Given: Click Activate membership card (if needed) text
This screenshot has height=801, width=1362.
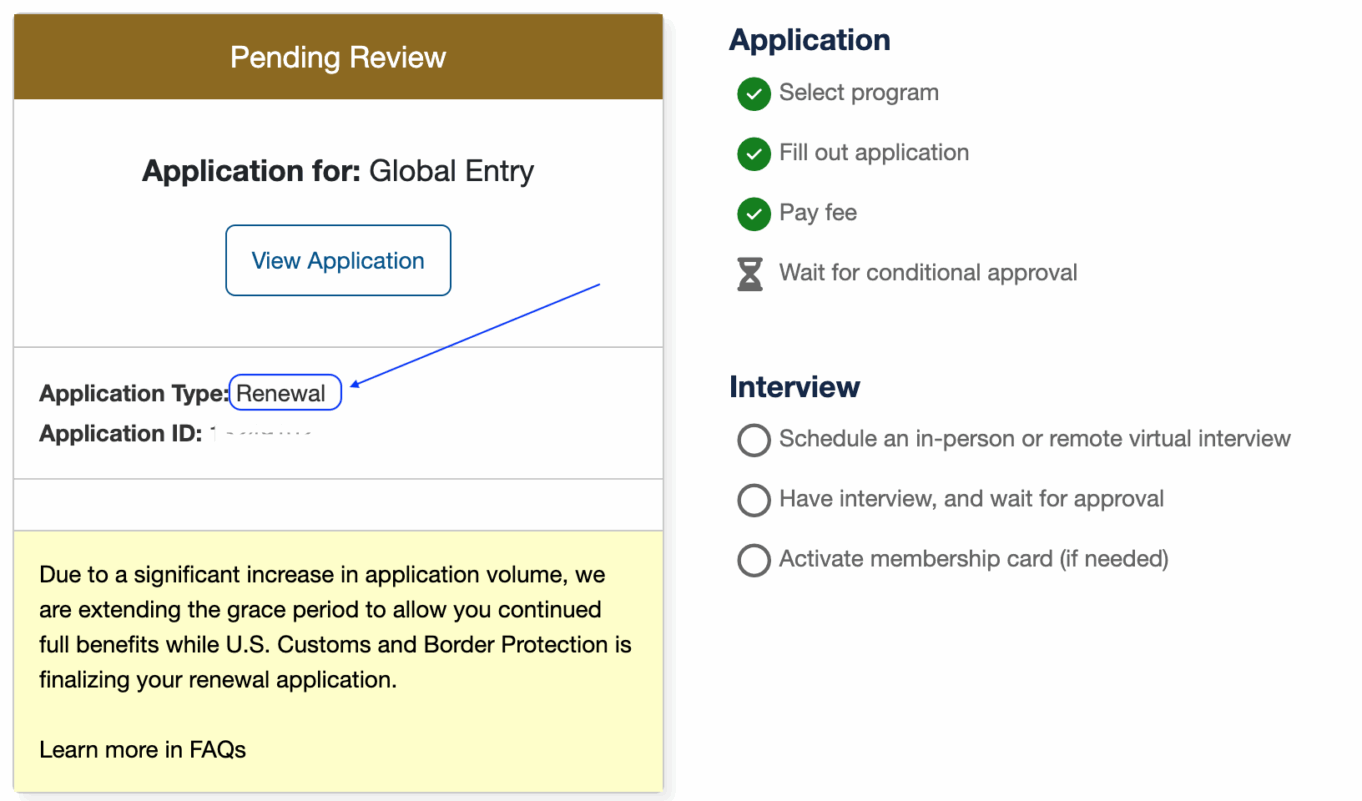Looking at the screenshot, I should 974,558.
